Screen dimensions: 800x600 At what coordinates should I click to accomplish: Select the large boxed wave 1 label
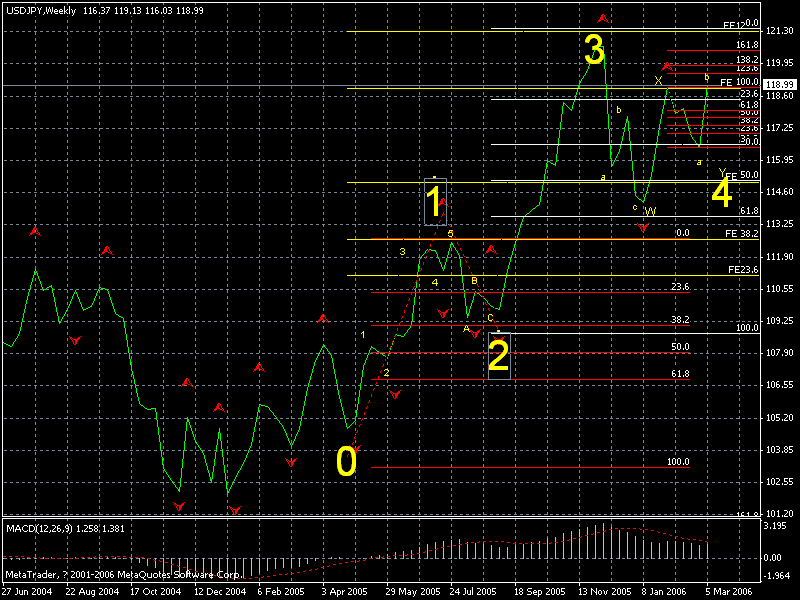coord(435,202)
